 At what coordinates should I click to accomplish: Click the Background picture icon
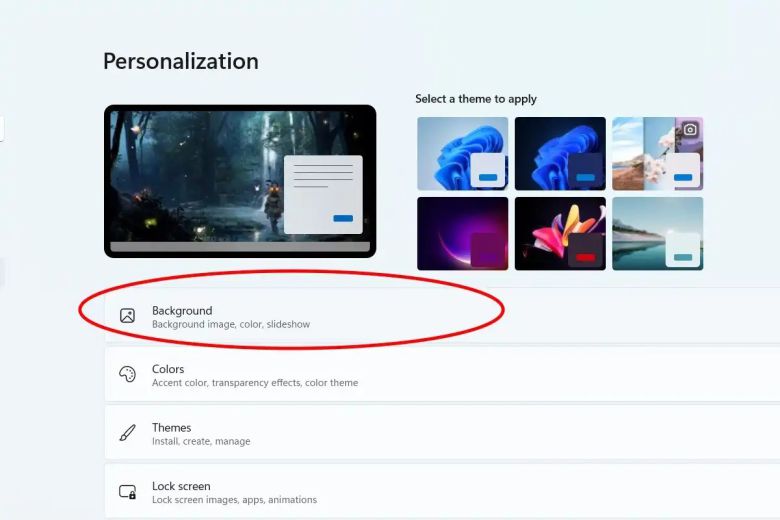[127, 316]
